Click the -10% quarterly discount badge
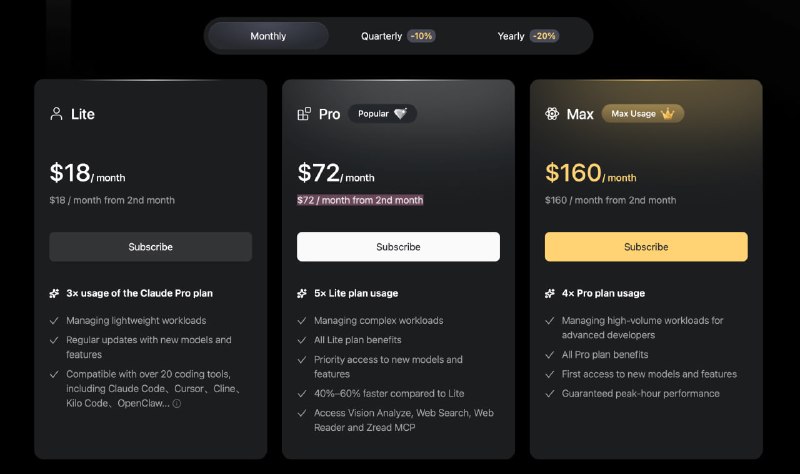The height and width of the screenshot is (474, 800). [421, 36]
